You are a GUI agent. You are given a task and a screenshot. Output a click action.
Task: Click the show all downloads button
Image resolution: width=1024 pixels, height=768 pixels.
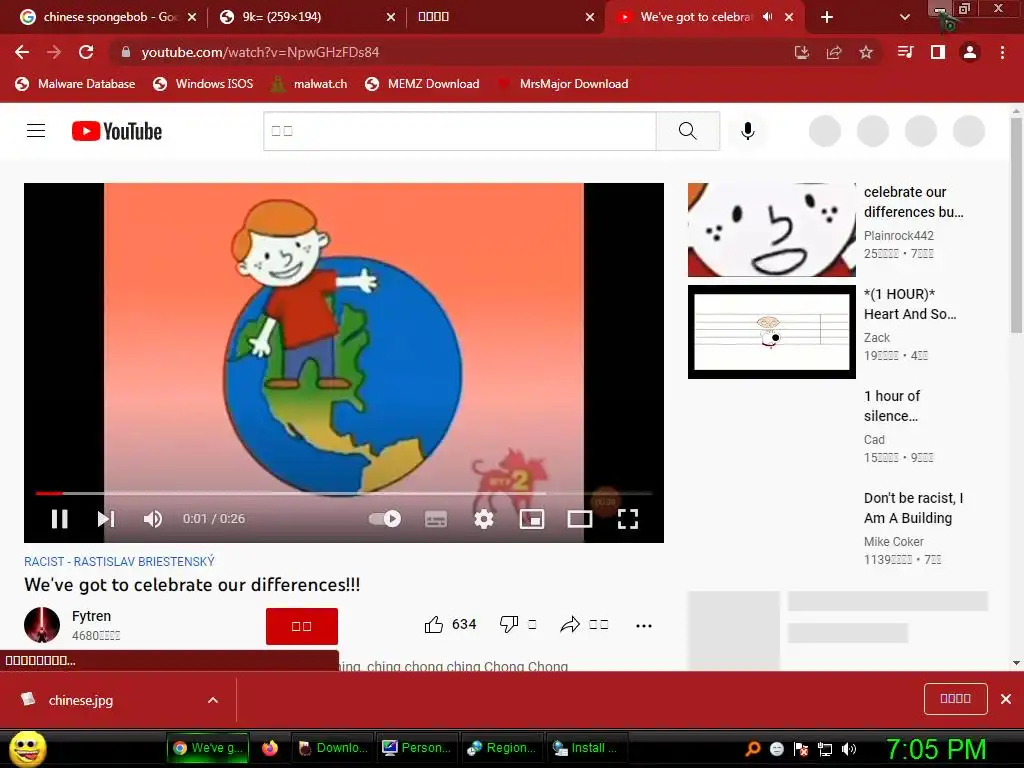955,699
